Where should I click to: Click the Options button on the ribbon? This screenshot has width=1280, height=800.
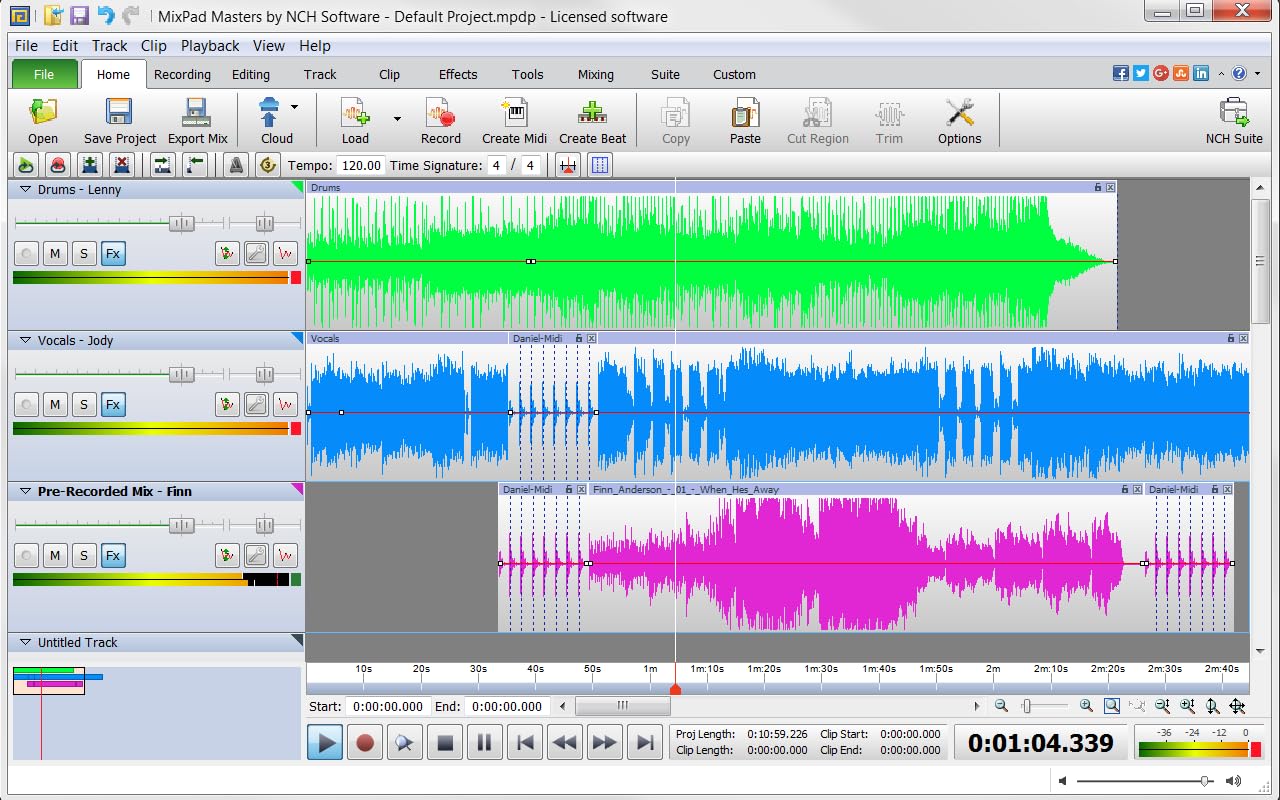959,119
